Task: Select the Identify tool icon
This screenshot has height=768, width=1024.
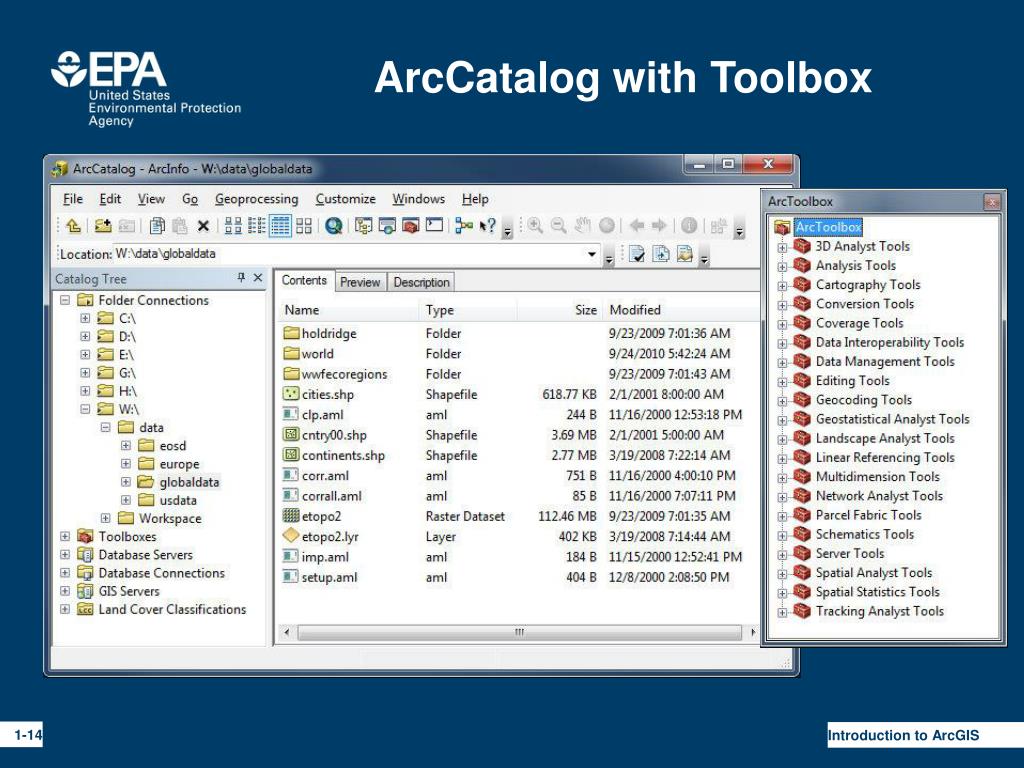Action: (689, 226)
